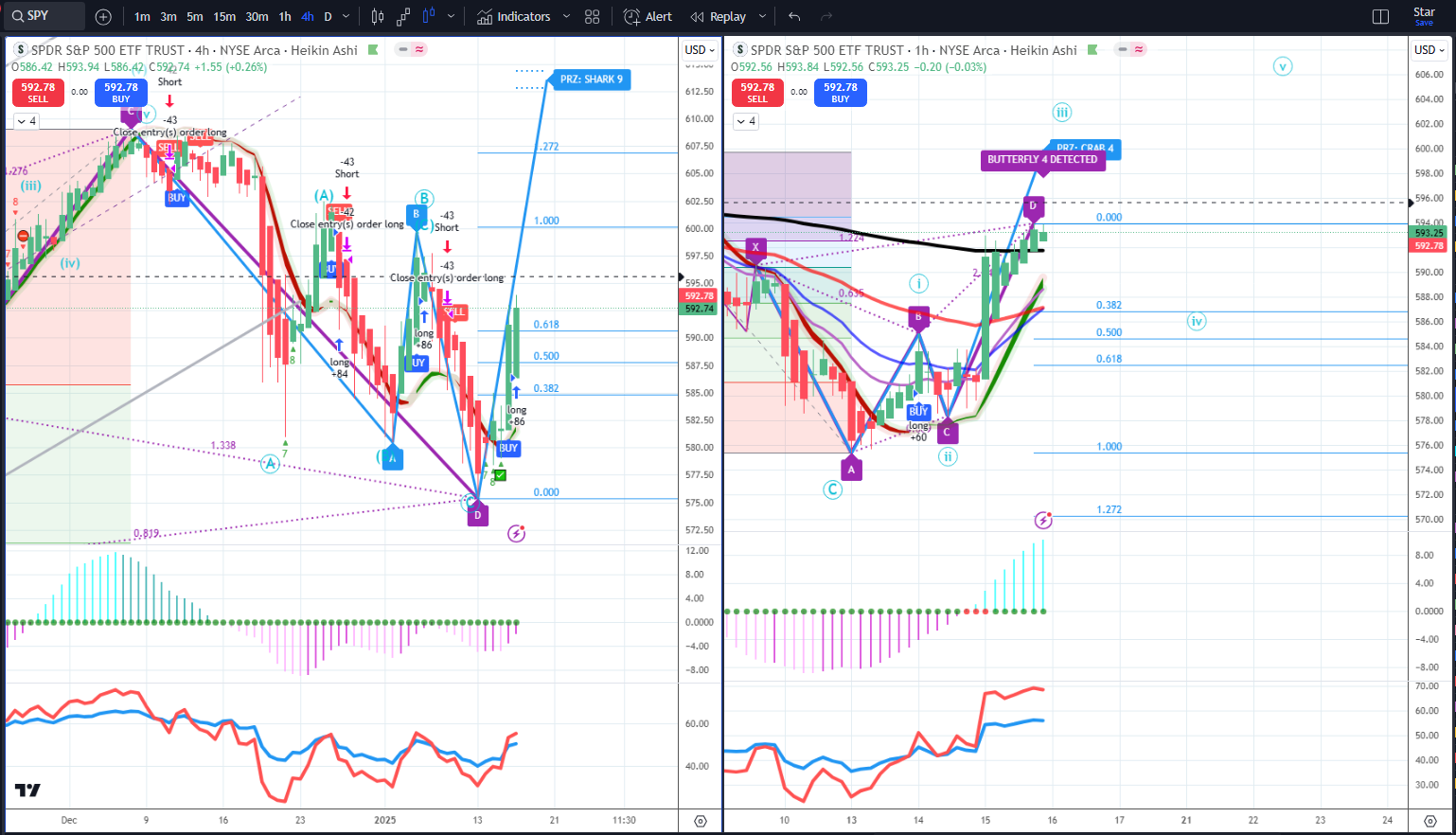This screenshot has width=1456, height=835.
Task: Select the 1h timeframe
Action: (285, 16)
